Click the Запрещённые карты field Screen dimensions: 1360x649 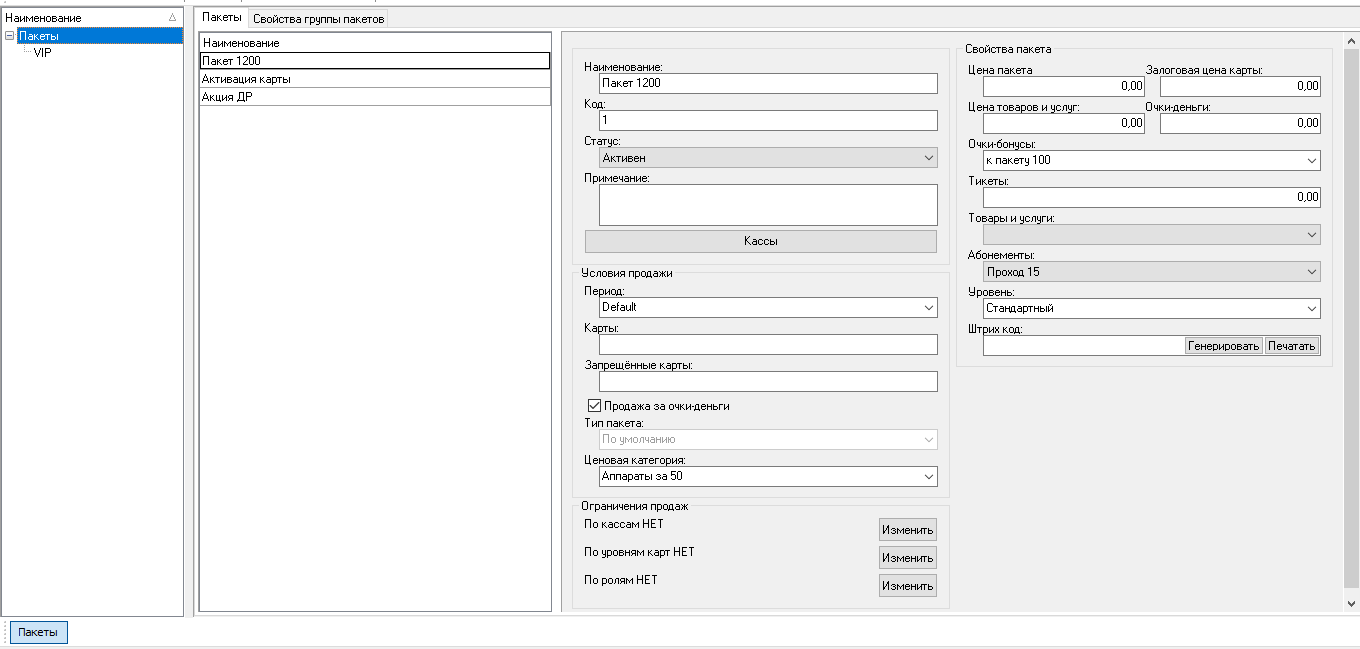768,381
